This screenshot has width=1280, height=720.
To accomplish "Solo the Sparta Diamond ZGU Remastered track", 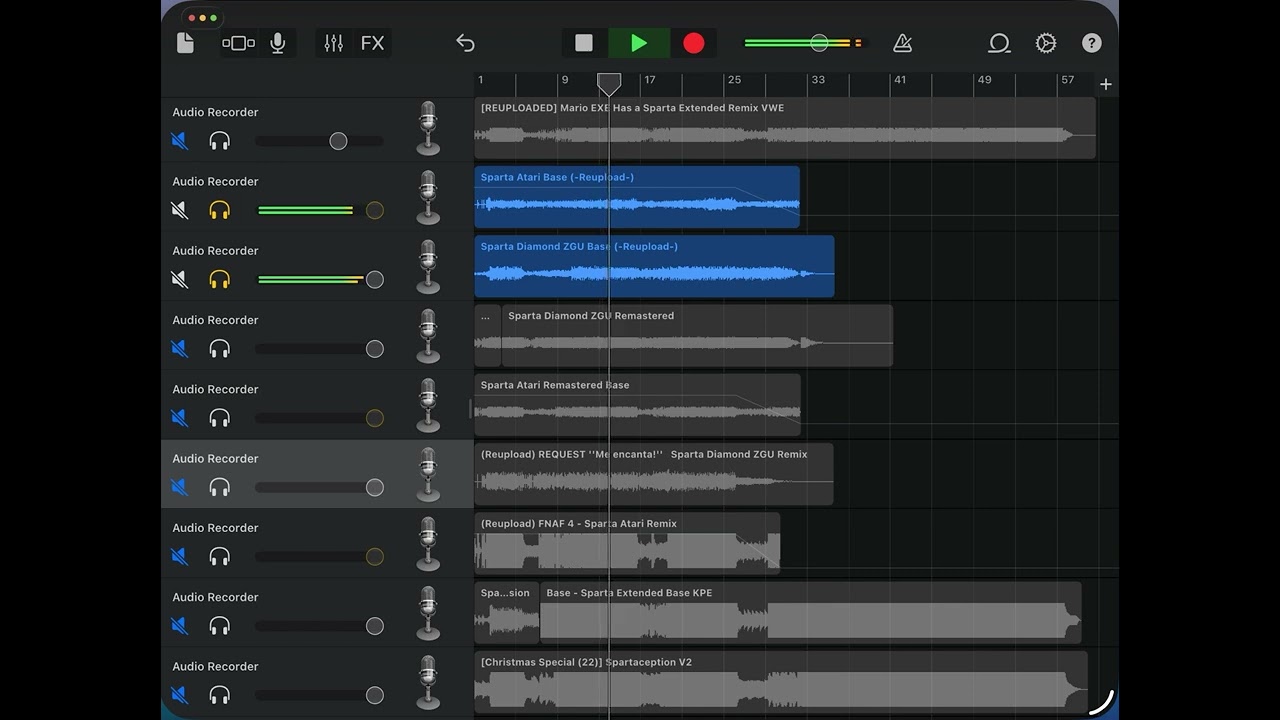I will click(x=220, y=349).
